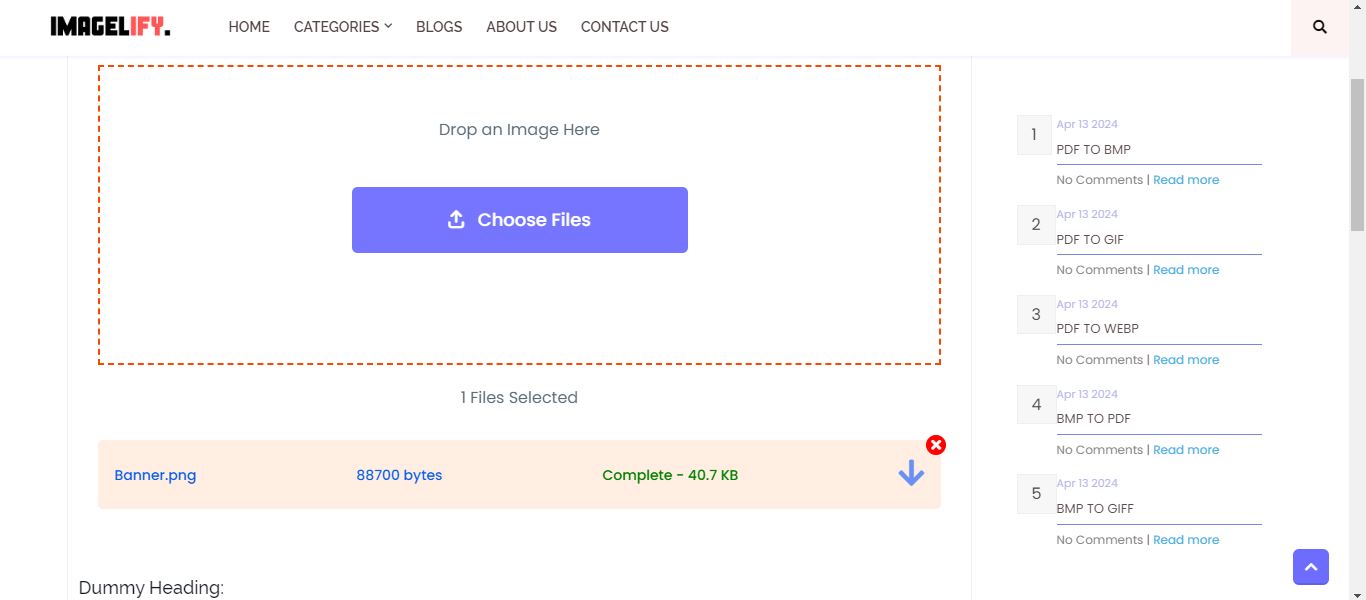The height and width of the screenshot is (600, 1366).
Task: Click the upload icon on Choose Files button
Action: tap(457, 219)
